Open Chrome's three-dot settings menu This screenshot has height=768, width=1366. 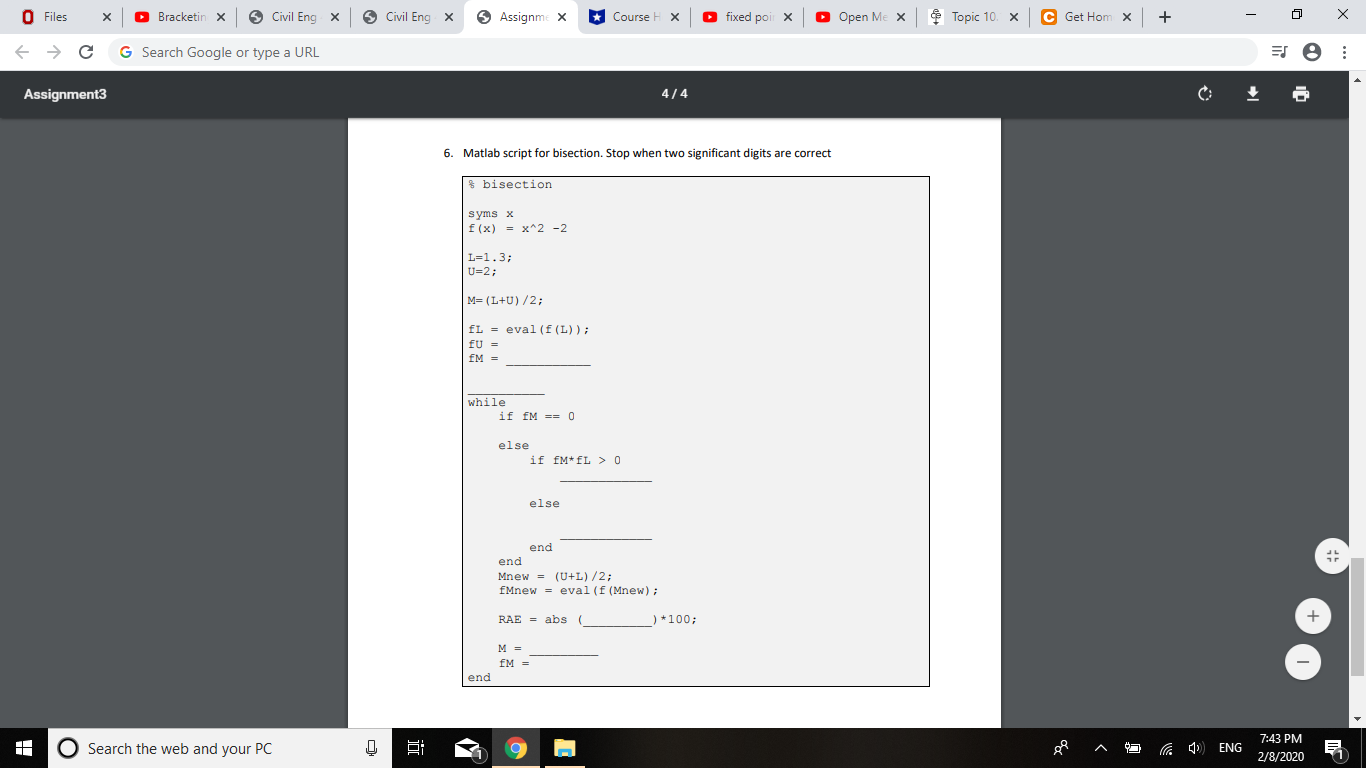point(1345,51)
